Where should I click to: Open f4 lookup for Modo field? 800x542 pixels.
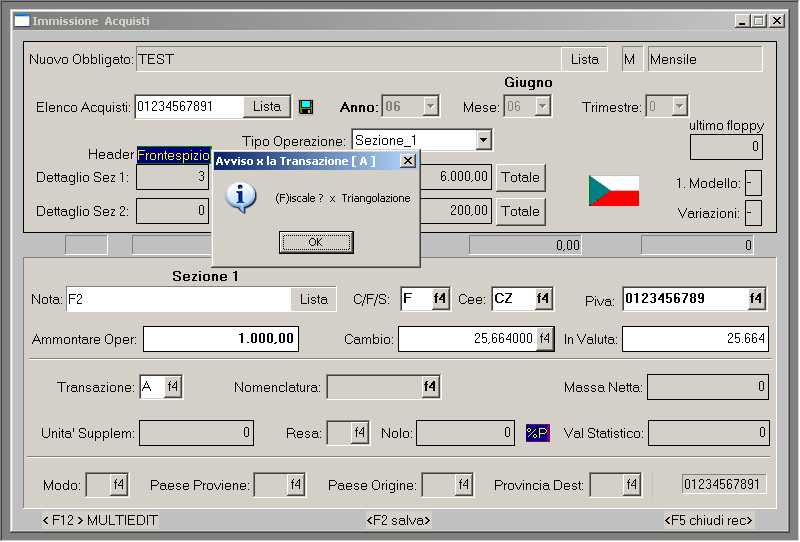tap(119, 484)
